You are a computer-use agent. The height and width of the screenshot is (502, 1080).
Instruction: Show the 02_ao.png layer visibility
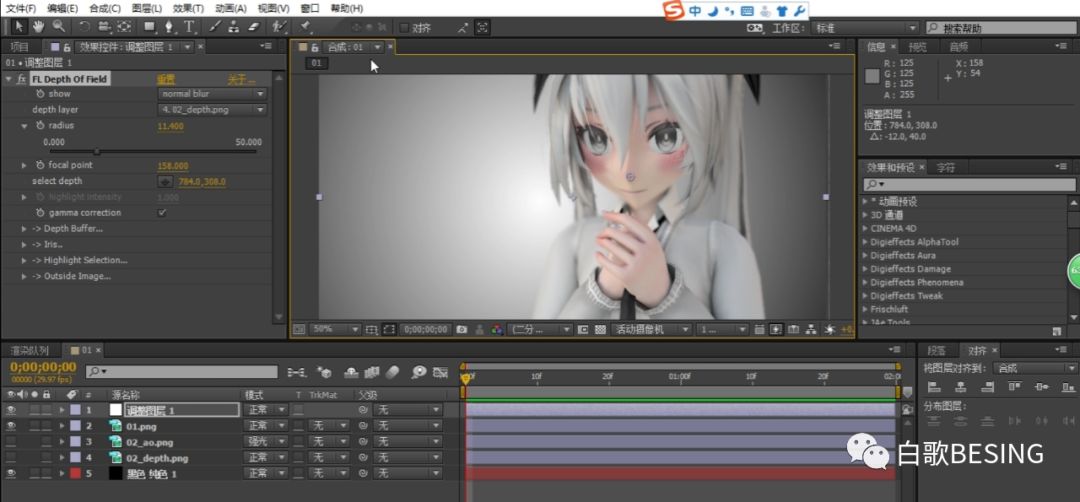(x=10, y=442)
